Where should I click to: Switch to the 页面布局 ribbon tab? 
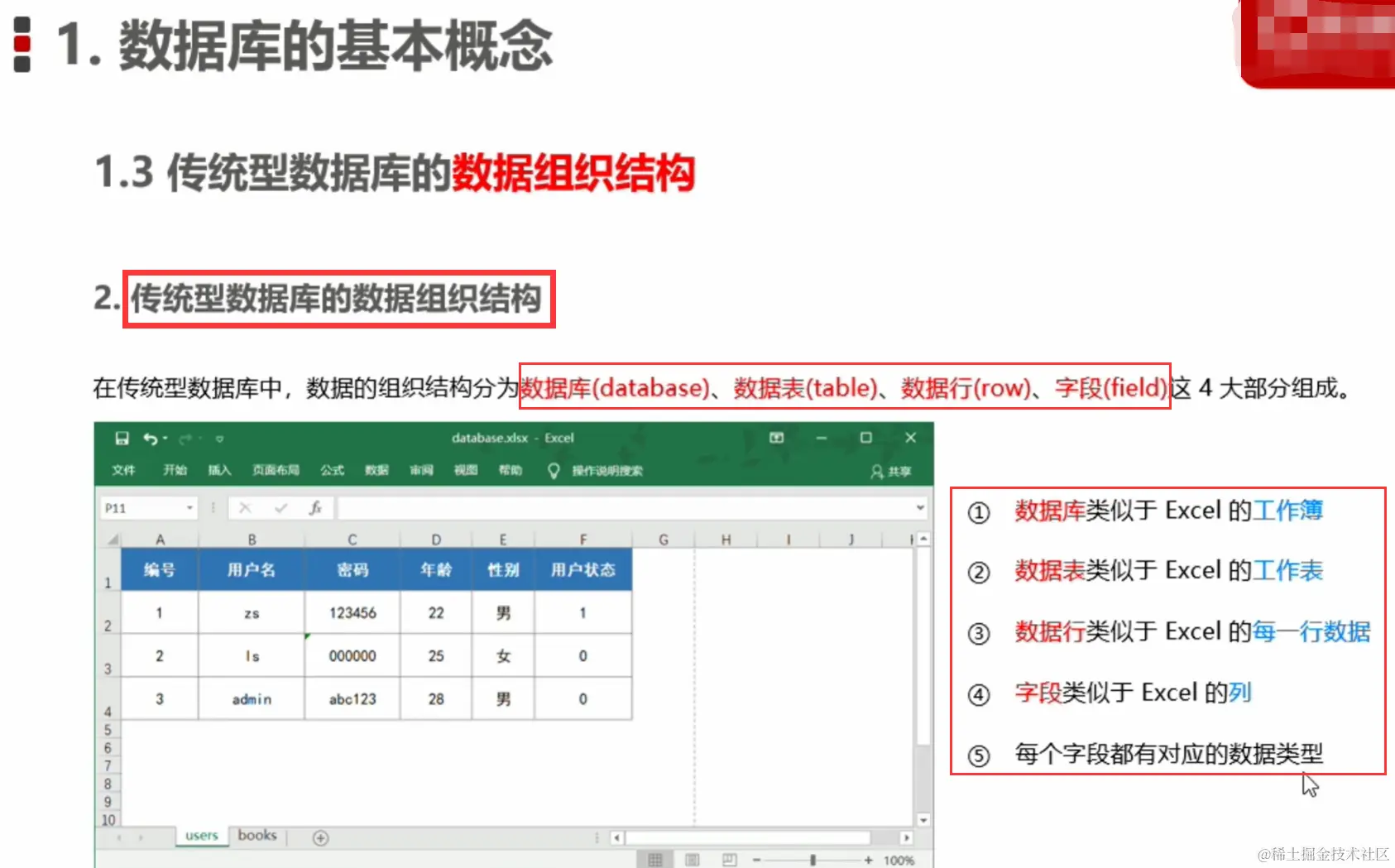[x=276, y=470]
